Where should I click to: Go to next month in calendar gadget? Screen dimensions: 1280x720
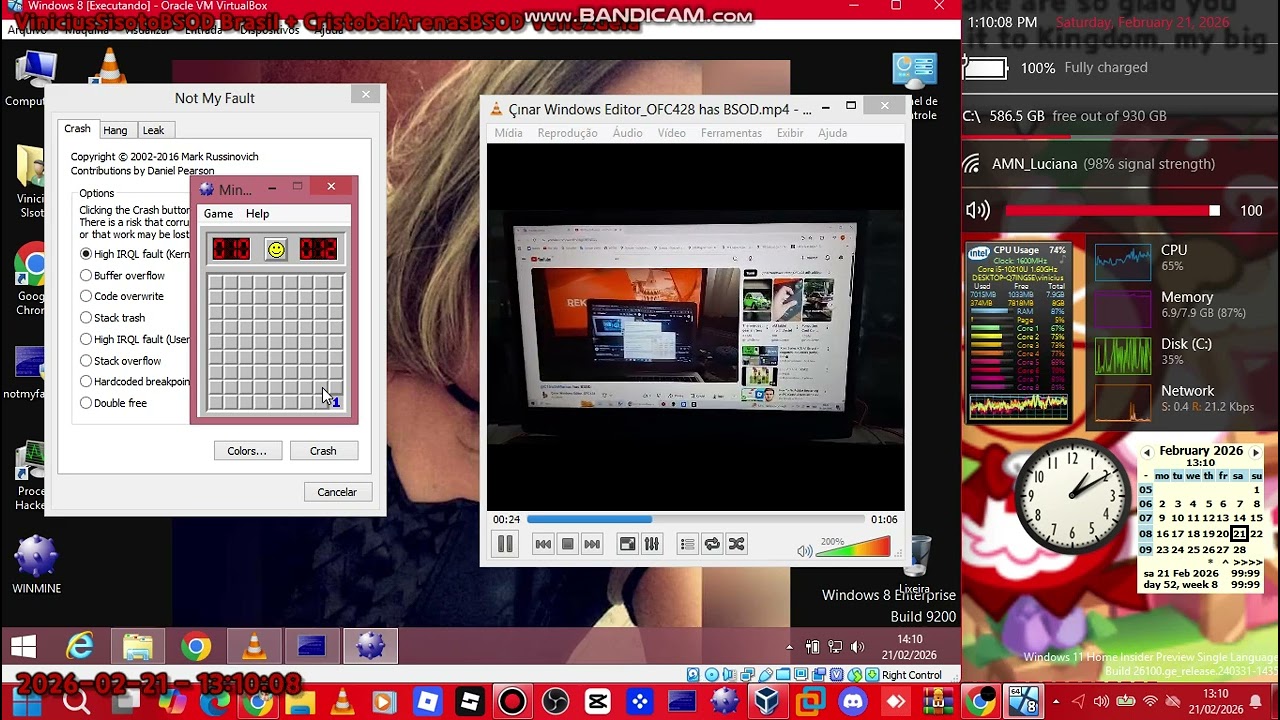[x=1256, y=452]
